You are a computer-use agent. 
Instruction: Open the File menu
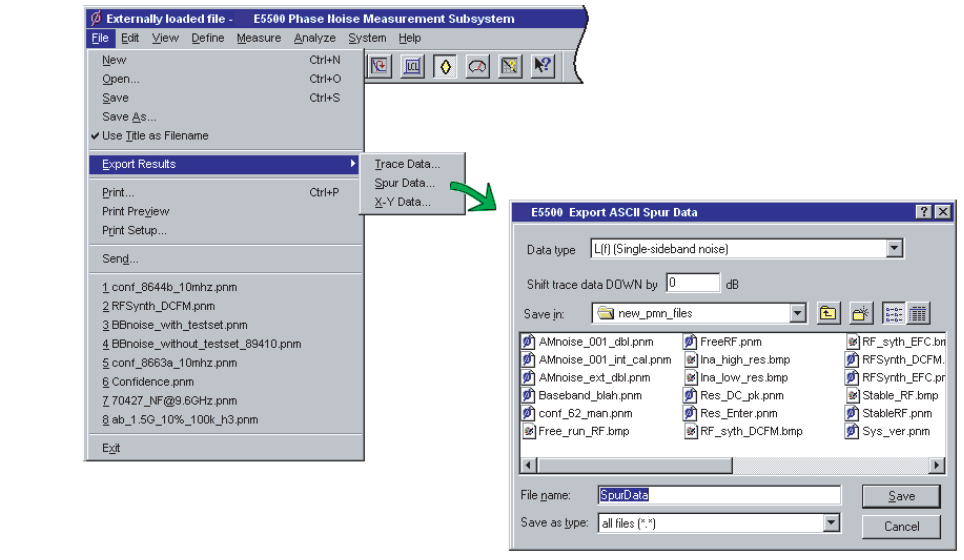click(100, 38)
